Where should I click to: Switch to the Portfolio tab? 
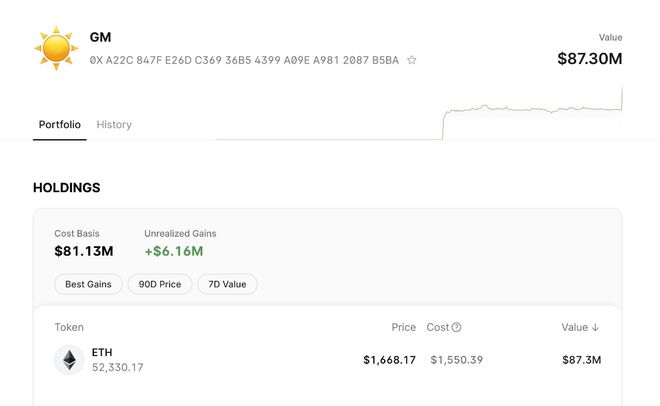point(59,125)
